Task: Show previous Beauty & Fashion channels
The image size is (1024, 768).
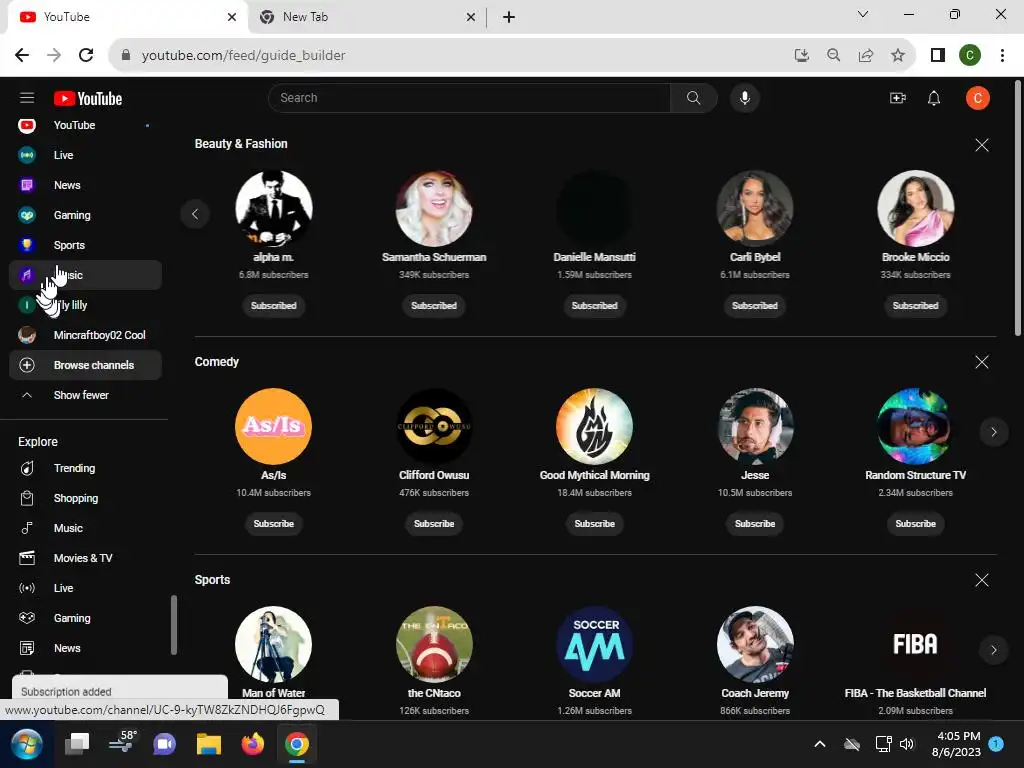Action: pos(195,214)
